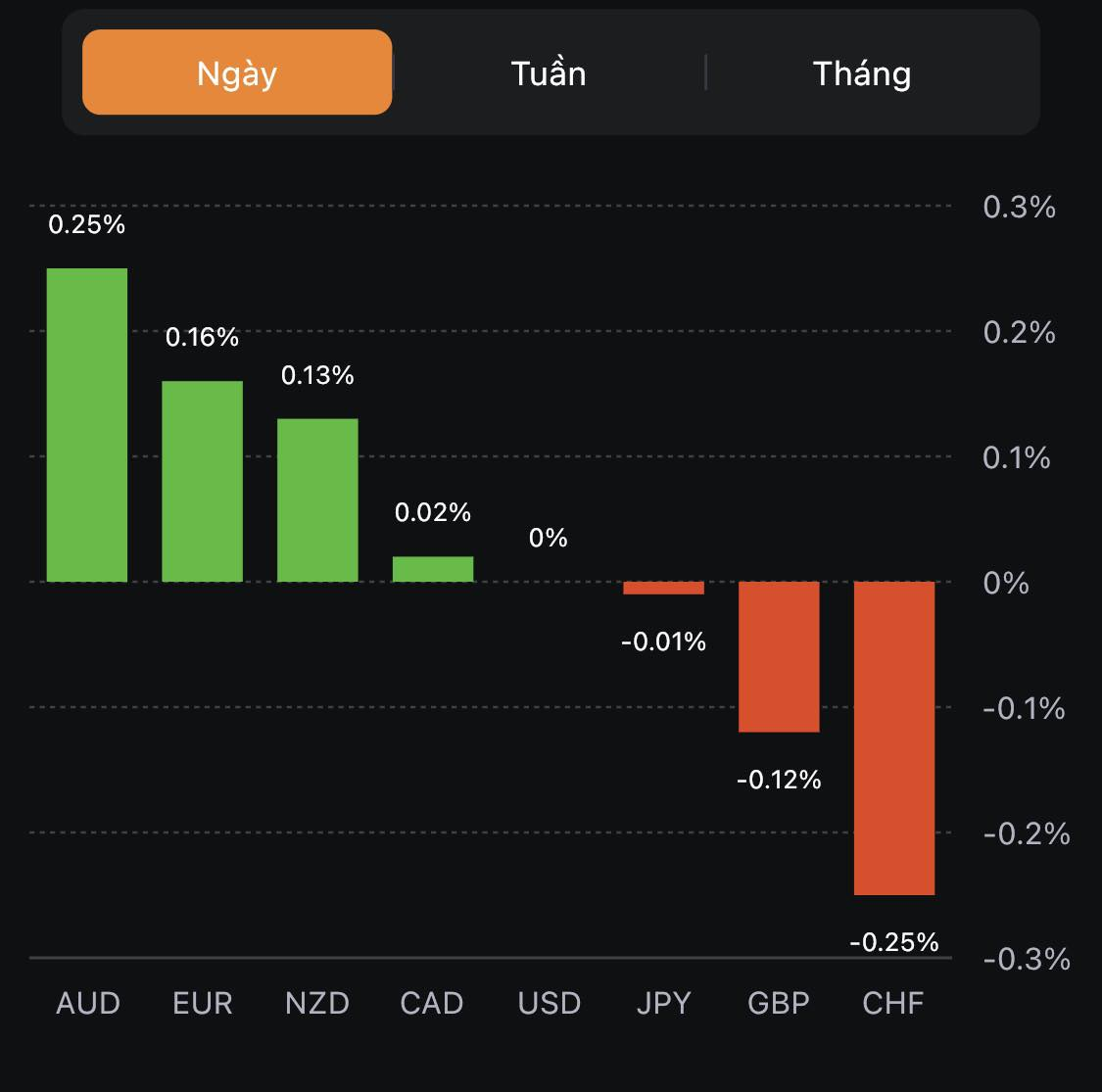Click the CAD axis label
This screenshot has width=1102, height=1092.
pyautogui.click(x=432, y=1004)
